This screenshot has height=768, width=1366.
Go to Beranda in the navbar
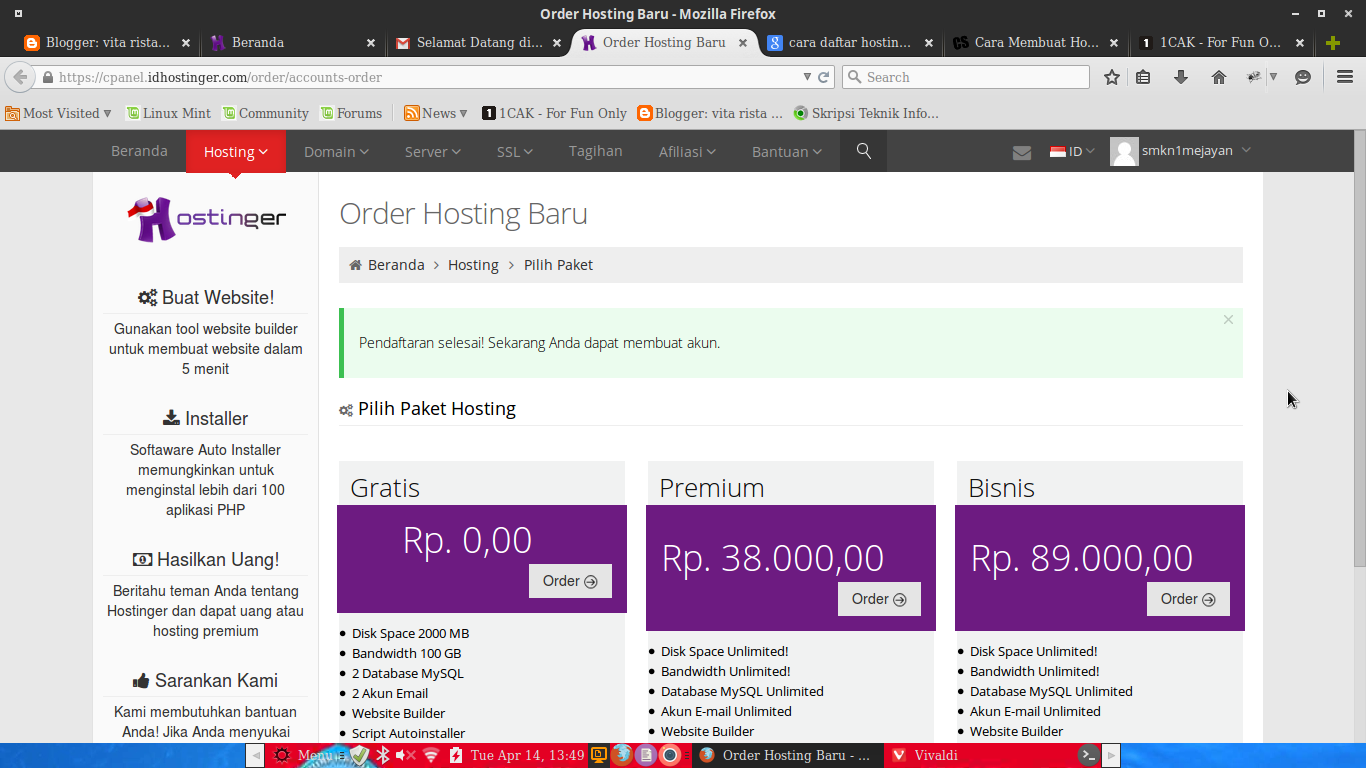point(139,151)
